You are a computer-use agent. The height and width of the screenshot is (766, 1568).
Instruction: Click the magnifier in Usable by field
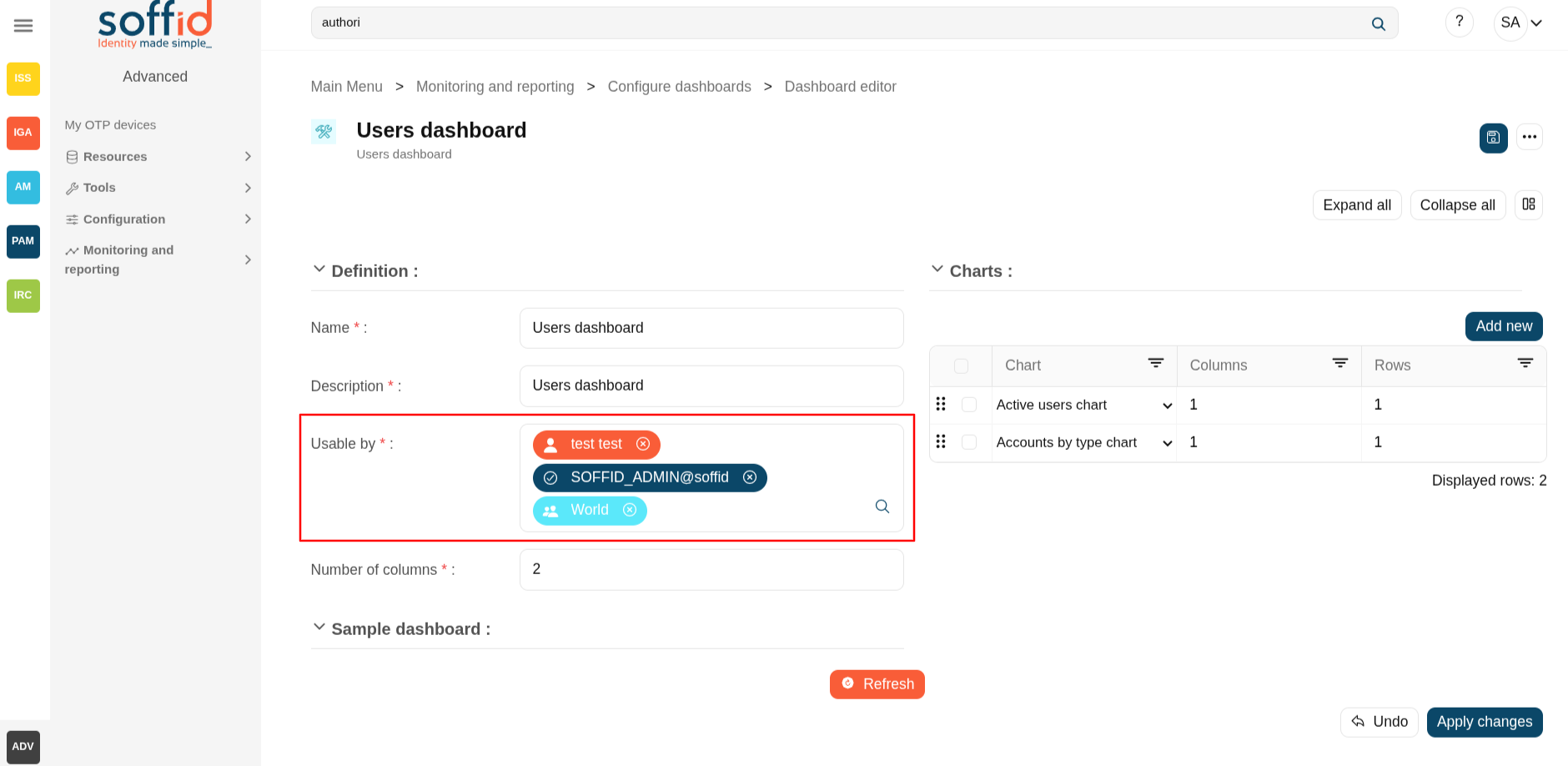882,506
